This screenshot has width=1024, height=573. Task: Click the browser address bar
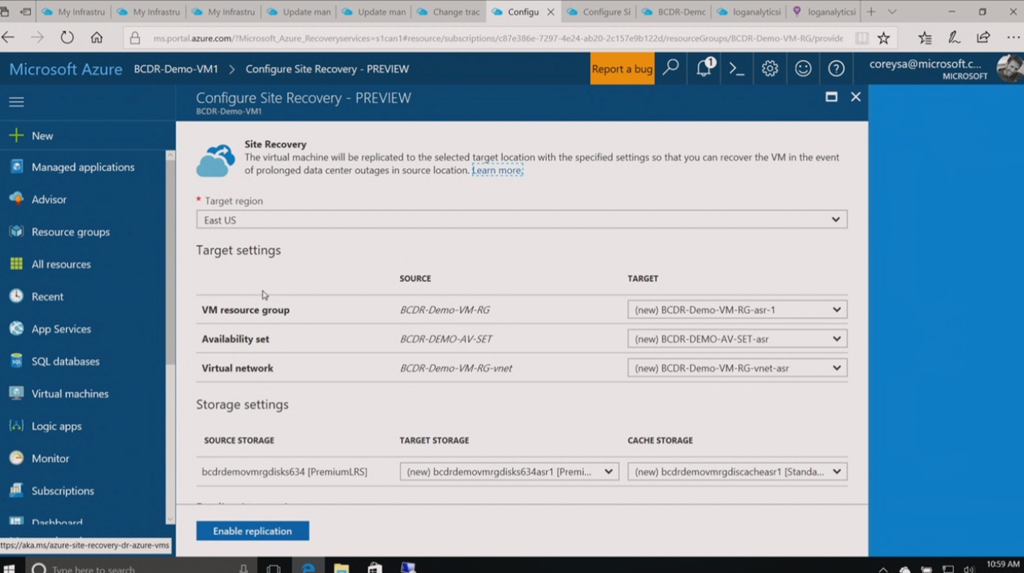(496, 38)
